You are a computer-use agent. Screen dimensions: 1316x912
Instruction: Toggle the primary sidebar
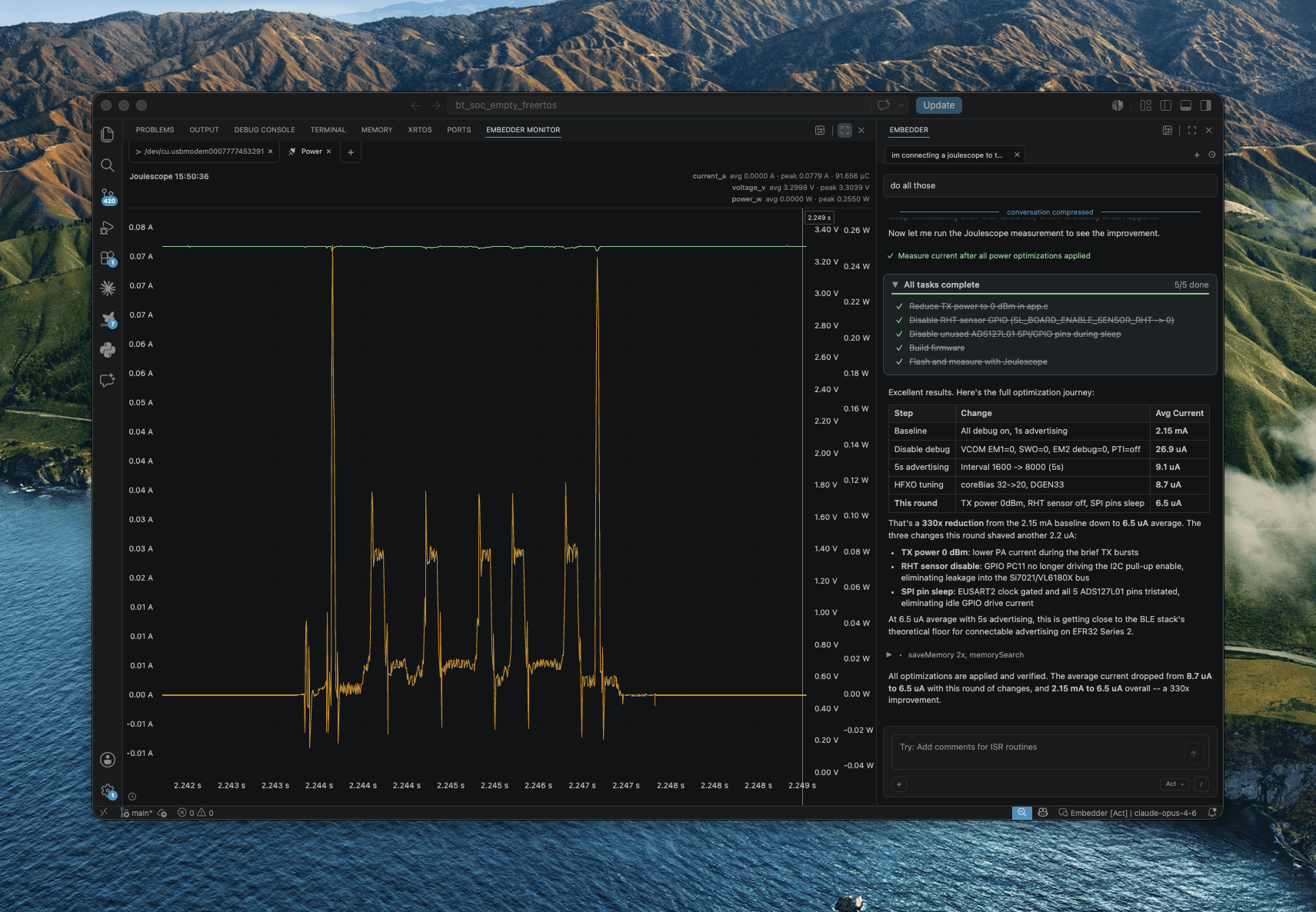[x=1166, y=105]
